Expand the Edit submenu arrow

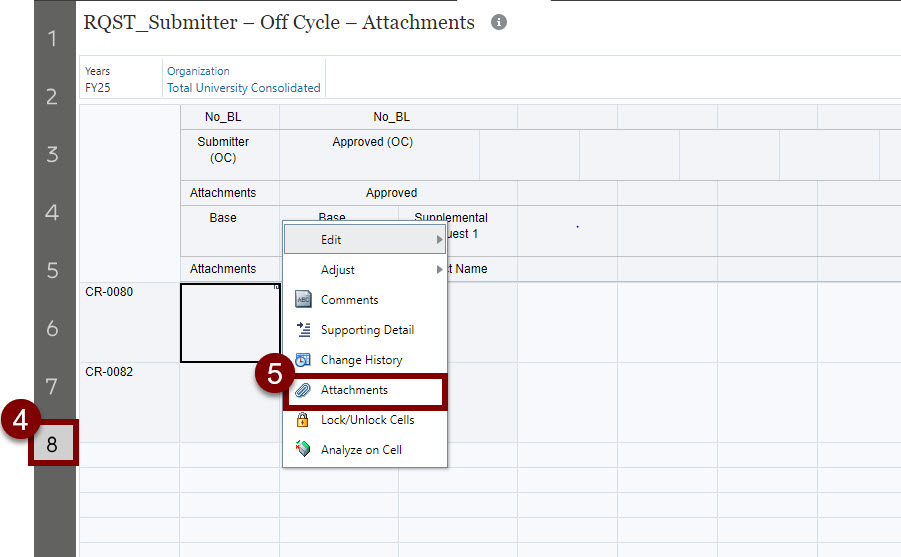point(439,240)
